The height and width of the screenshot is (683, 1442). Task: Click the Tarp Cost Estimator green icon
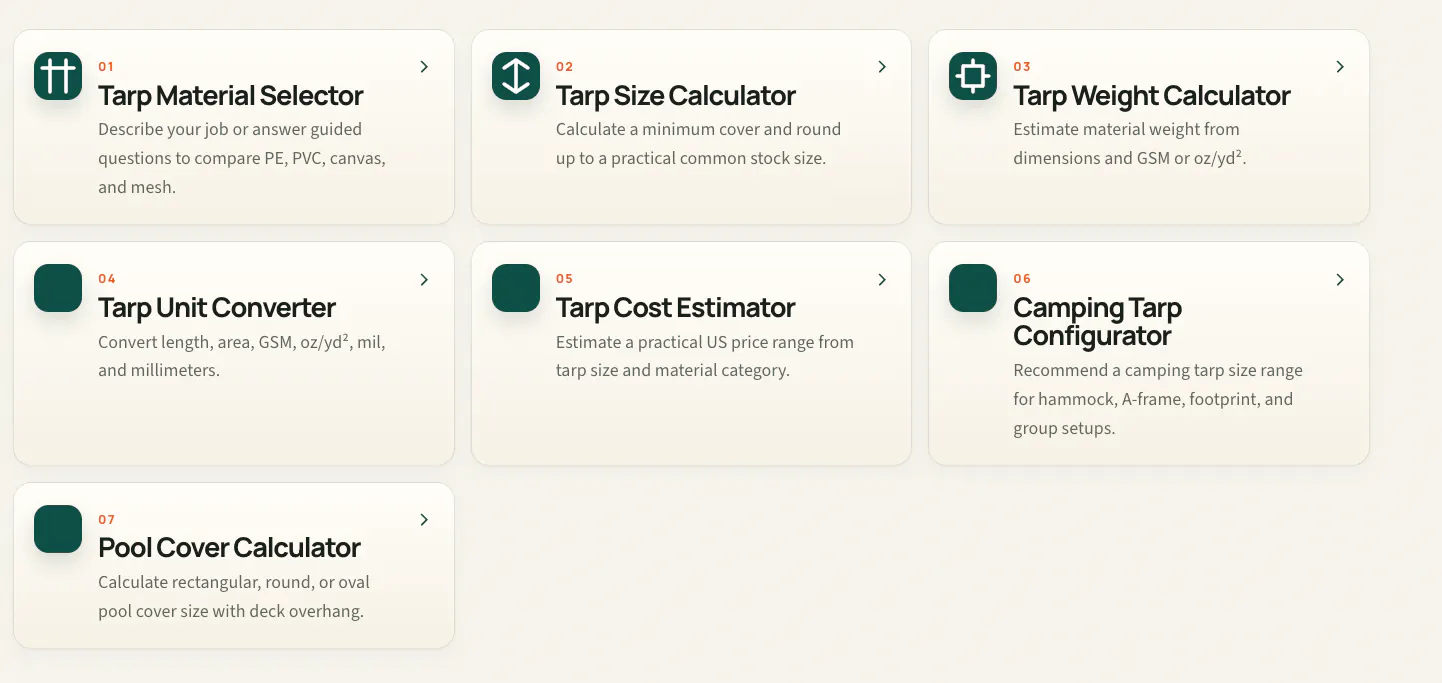(516, 288)
